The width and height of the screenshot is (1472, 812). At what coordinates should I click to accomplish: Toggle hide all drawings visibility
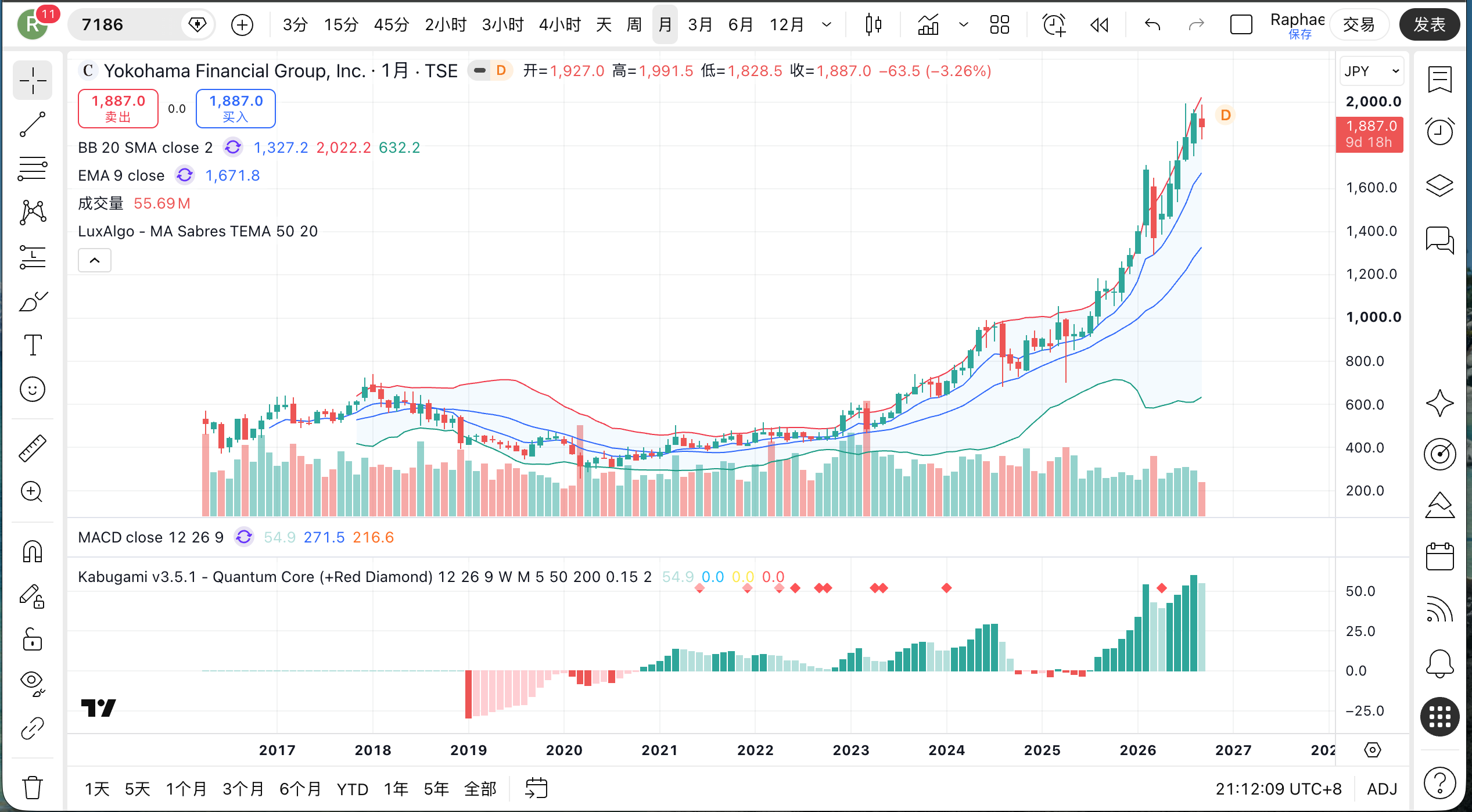coord(33,684)
